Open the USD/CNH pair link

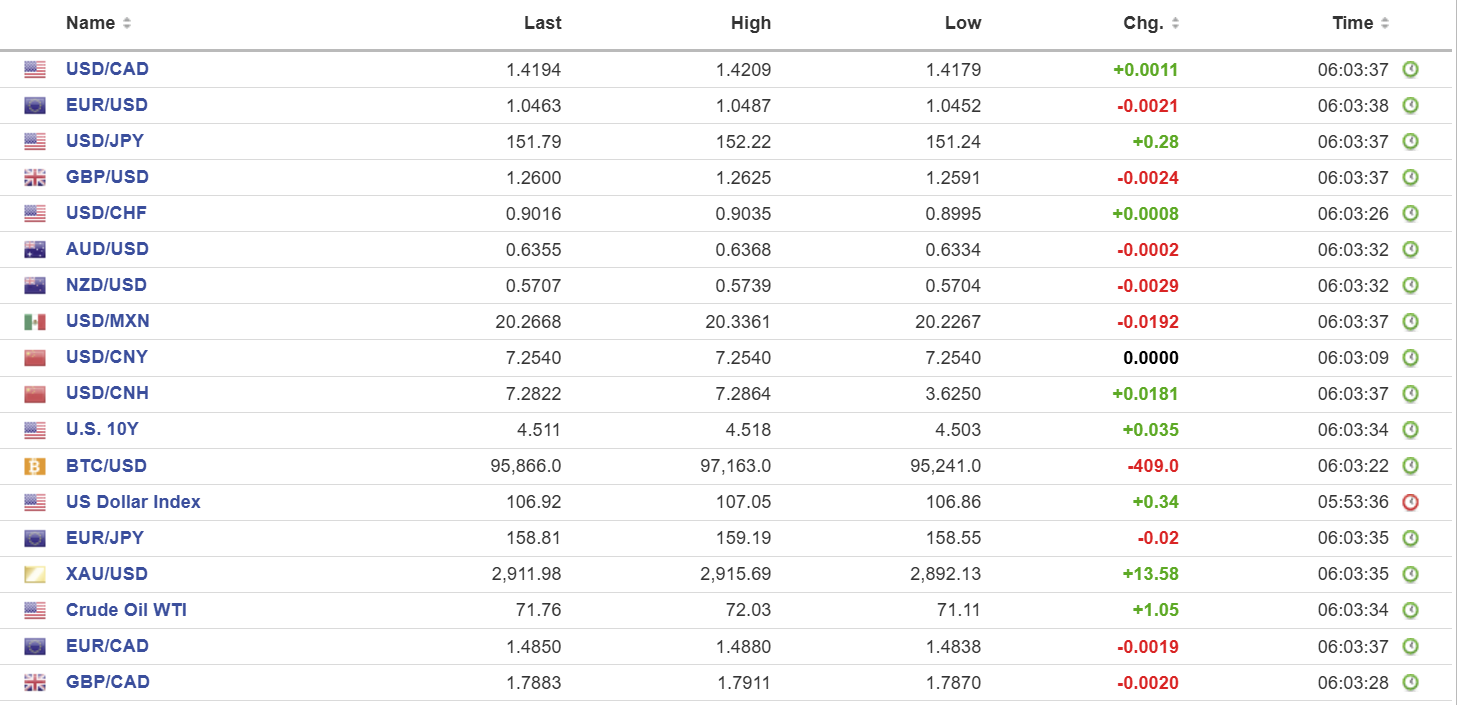[x=107, y=394]
